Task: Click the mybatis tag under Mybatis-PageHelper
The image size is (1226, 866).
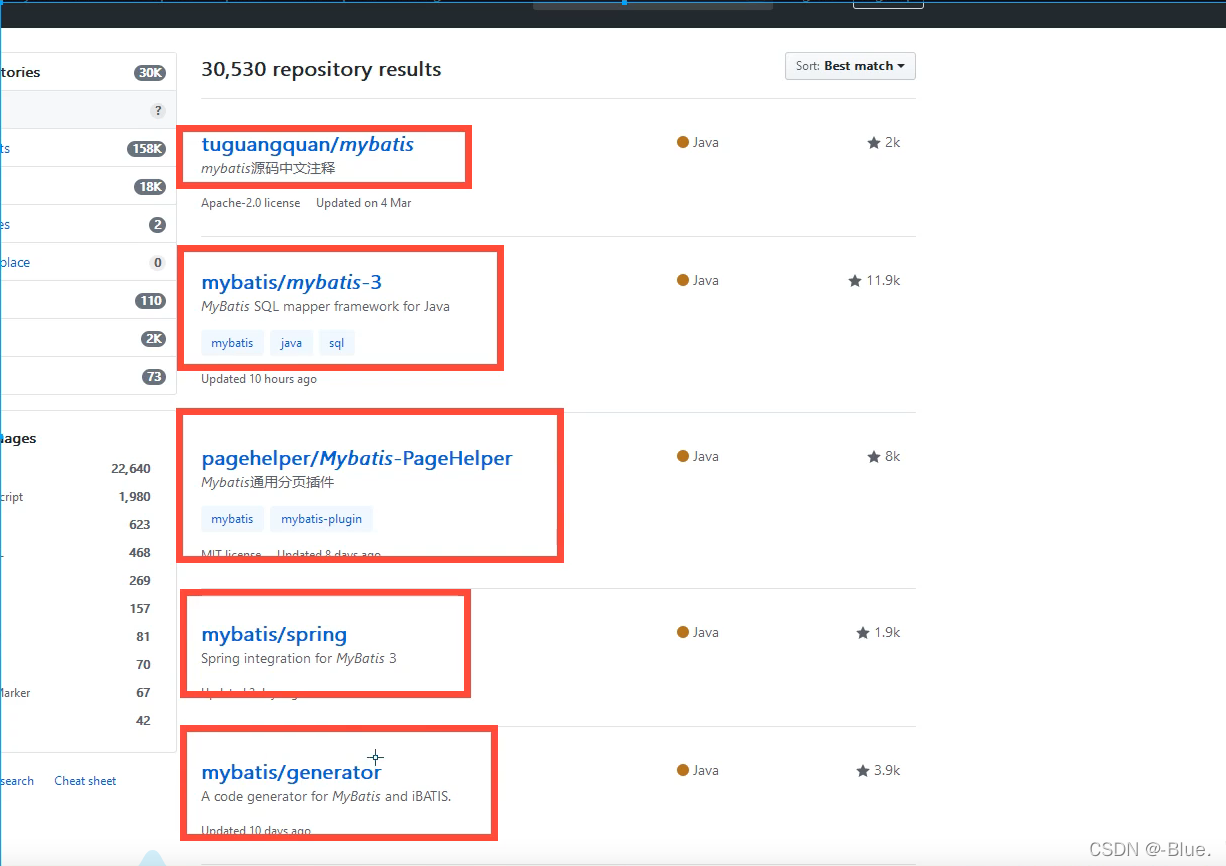Action: tap(232, 519)
